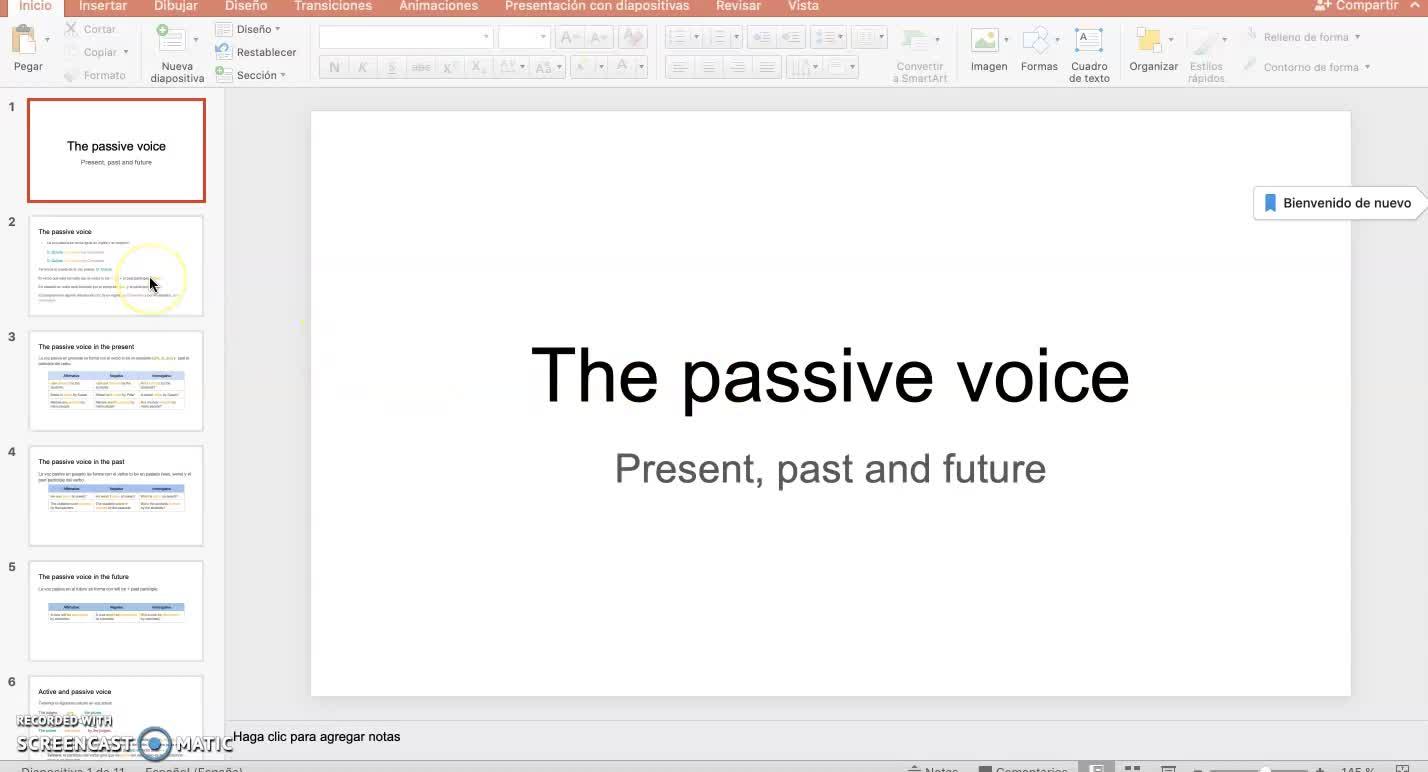Click the Copiar button

pos(97,52)
